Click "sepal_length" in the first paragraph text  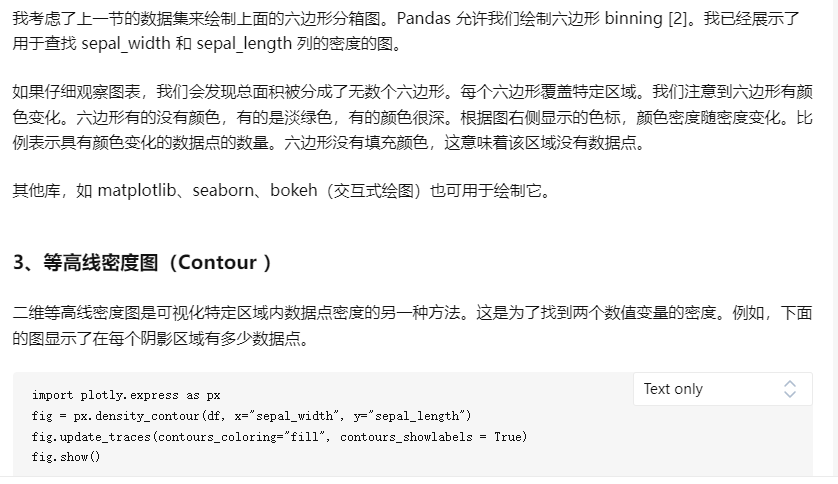coord(244,43)
